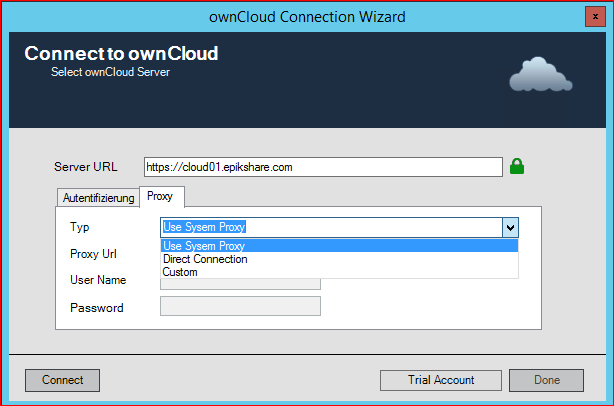
Task: Close the ownCloud Connection Wizard window
Action: pyautogui.click(x=595, y=16)
